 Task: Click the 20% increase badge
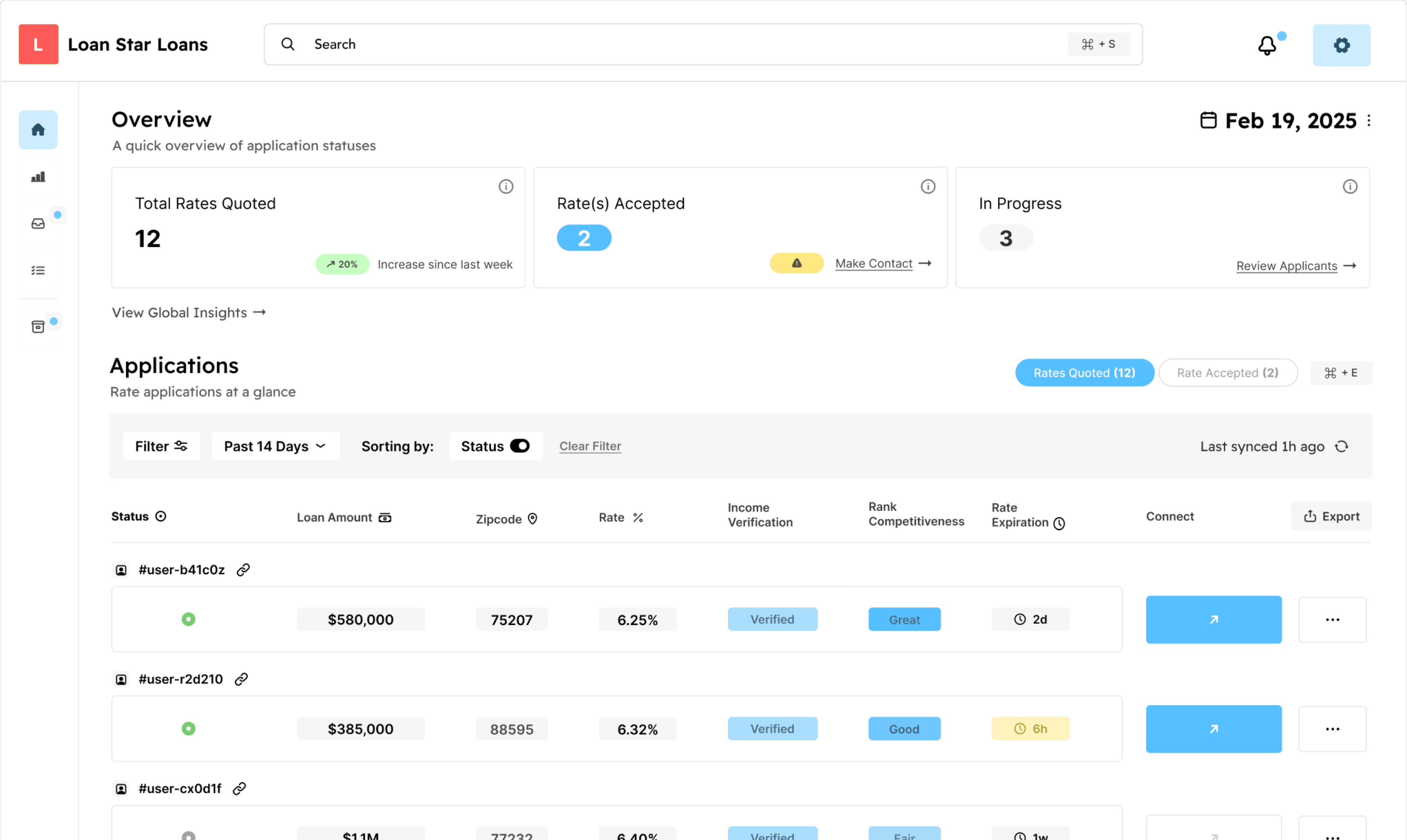(x=342, y=264)
